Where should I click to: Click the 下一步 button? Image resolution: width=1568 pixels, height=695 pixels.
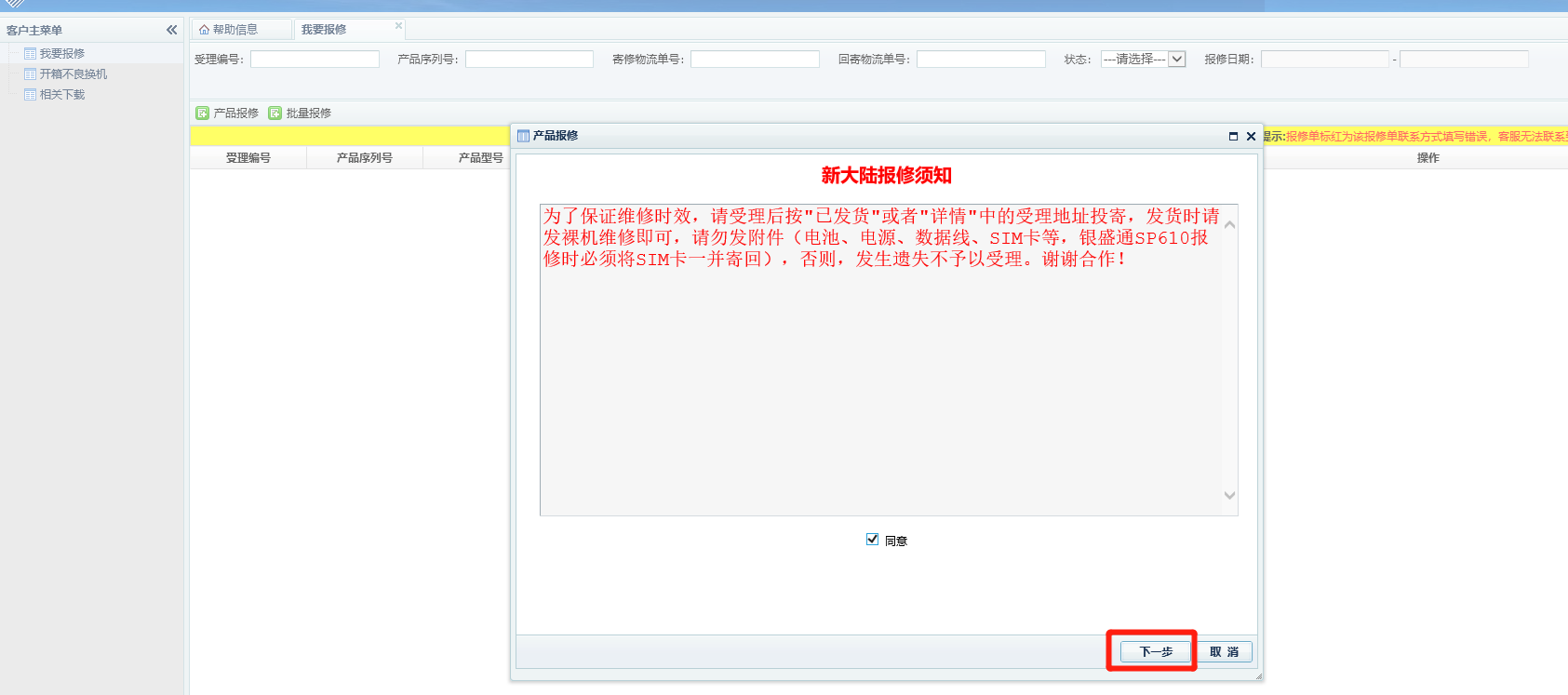tap(1156, 651)
